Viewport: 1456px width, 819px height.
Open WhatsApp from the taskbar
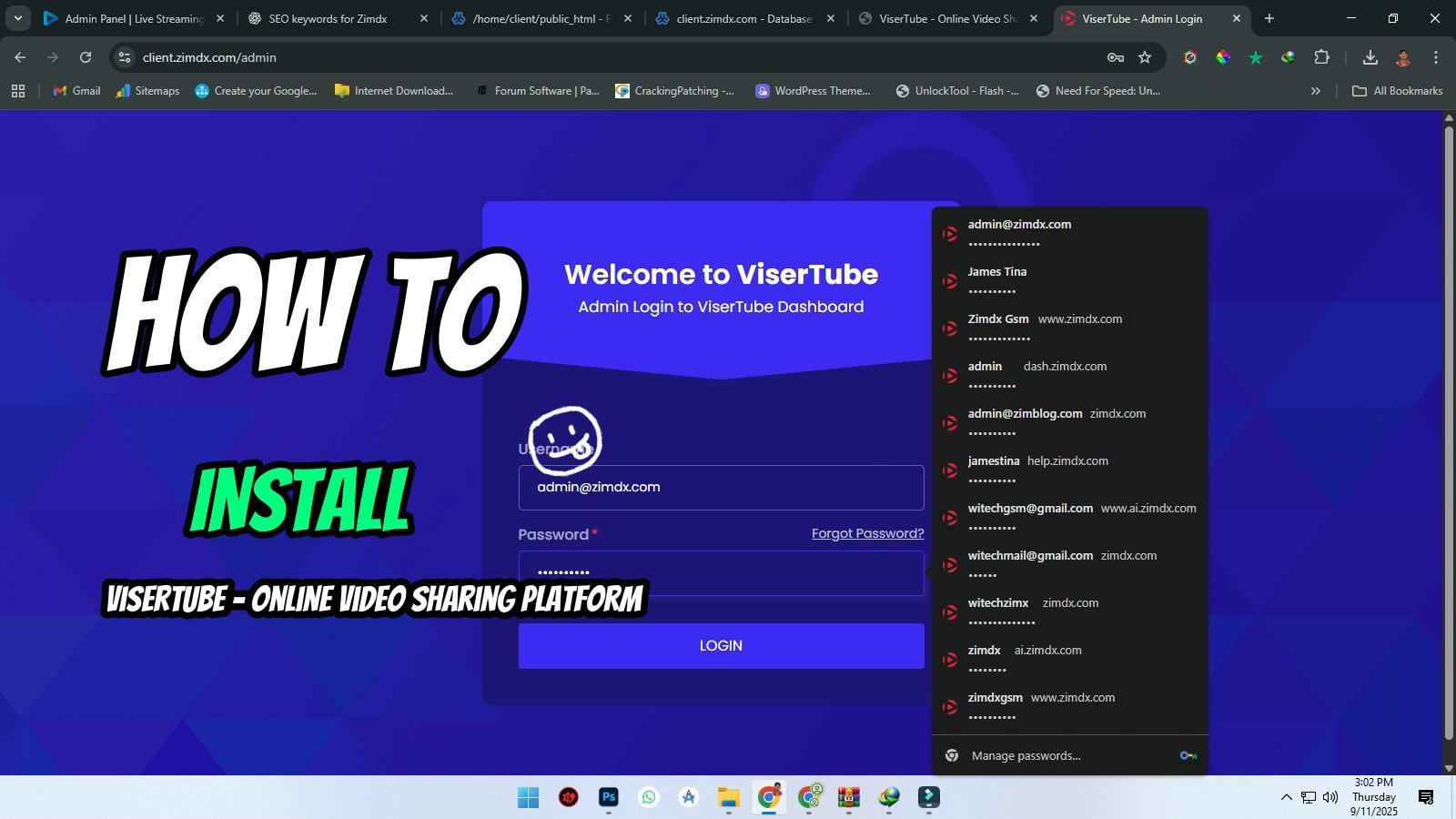pos(649,798)
